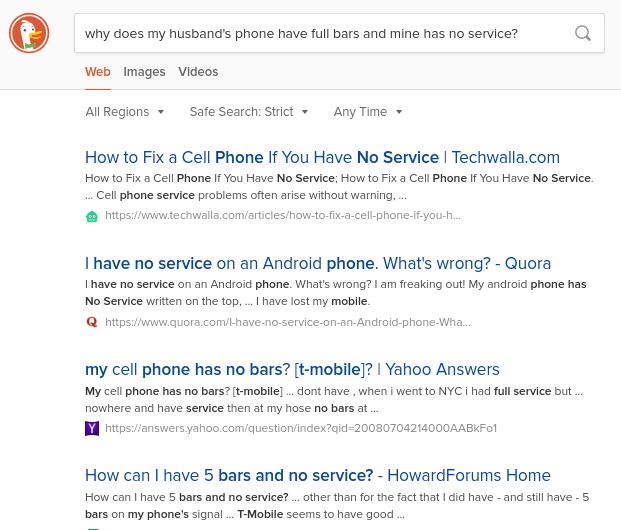Expand the Safe Search: Strict dropdown
The image size is (621, 530).
248,112
